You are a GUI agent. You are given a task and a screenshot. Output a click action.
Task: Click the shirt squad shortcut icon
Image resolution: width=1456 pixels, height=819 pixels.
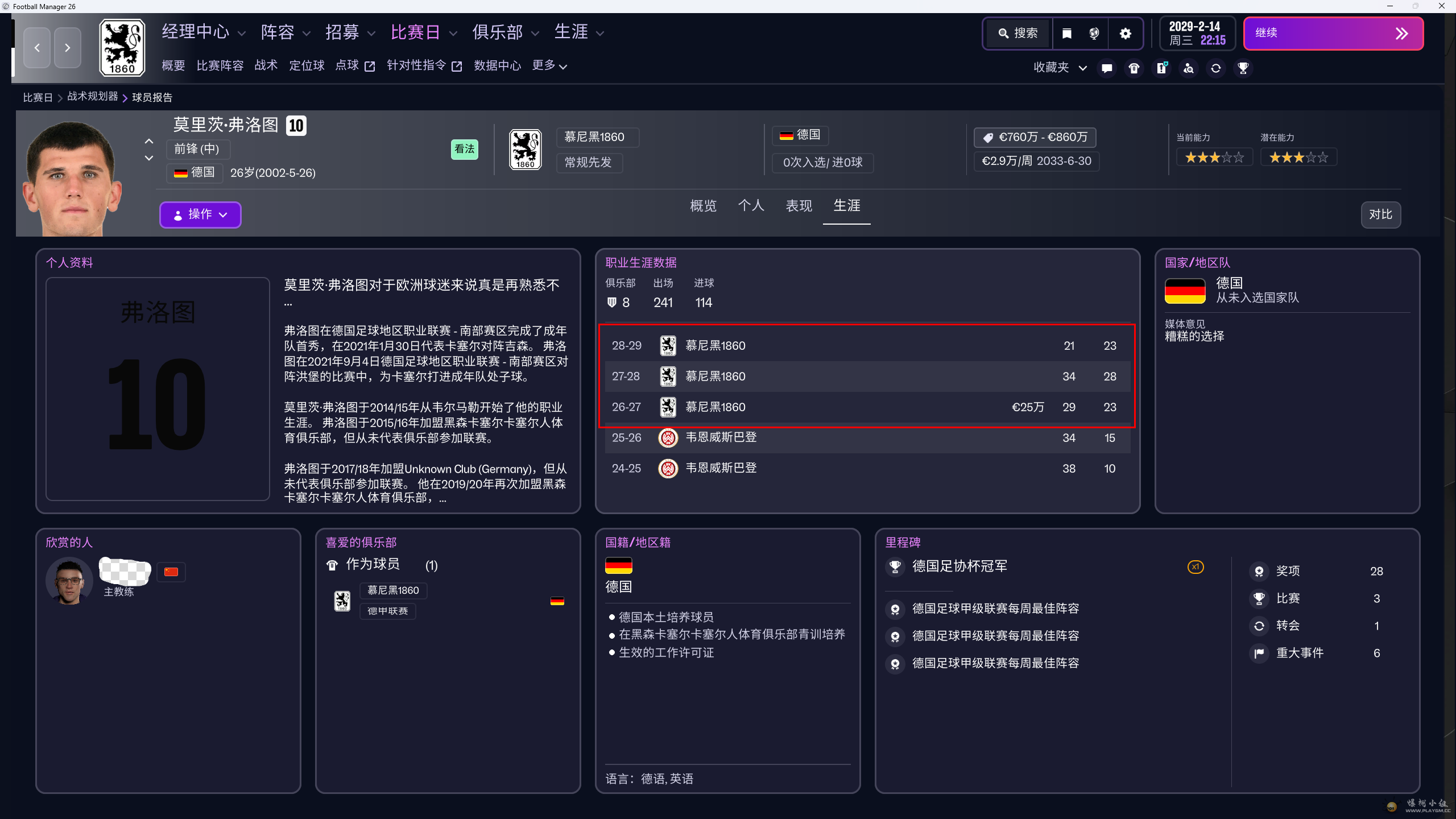(1134, 68)
